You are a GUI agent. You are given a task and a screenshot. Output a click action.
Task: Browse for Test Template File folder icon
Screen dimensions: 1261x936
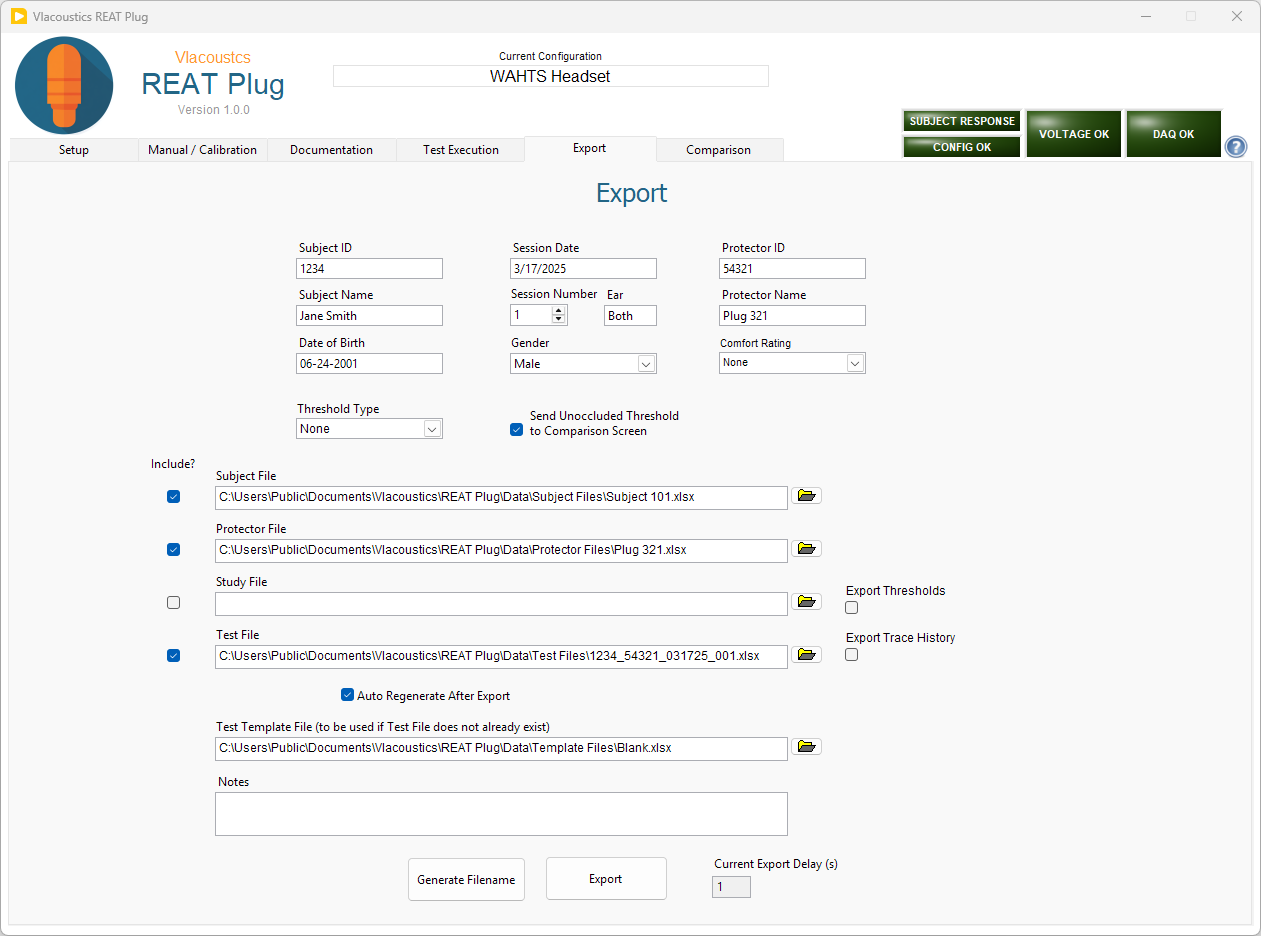(806, 746)
